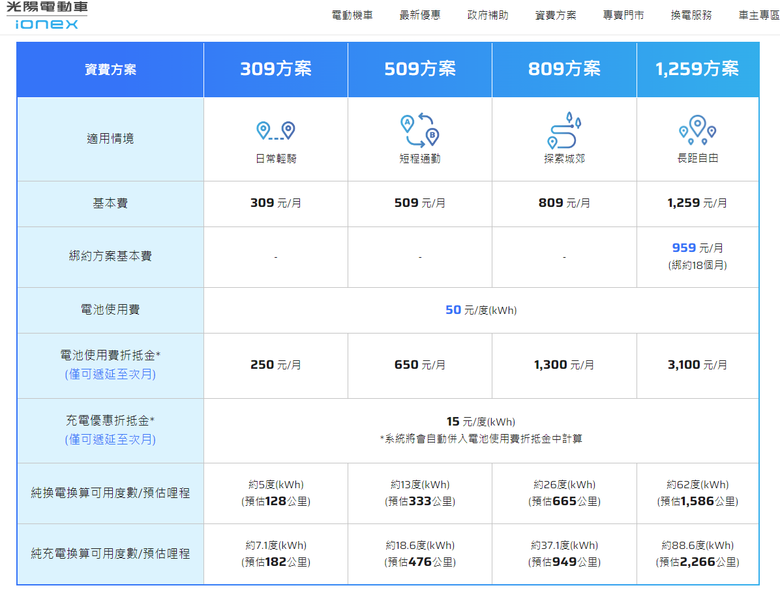Click the 長距自由 caption text
The width and height of the screenshot is (780, 592).
click(x=697, y=158)
